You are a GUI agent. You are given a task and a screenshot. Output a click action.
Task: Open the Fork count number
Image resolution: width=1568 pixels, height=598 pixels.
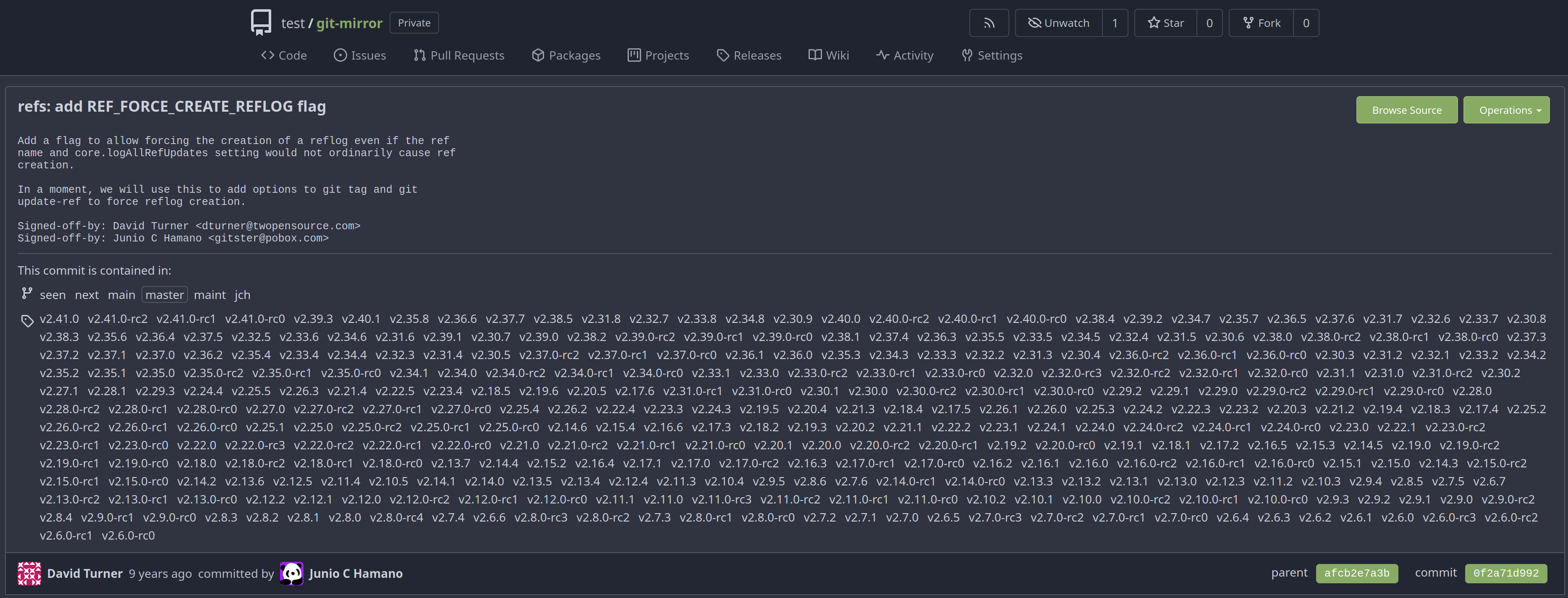[x=1306, y=23]
